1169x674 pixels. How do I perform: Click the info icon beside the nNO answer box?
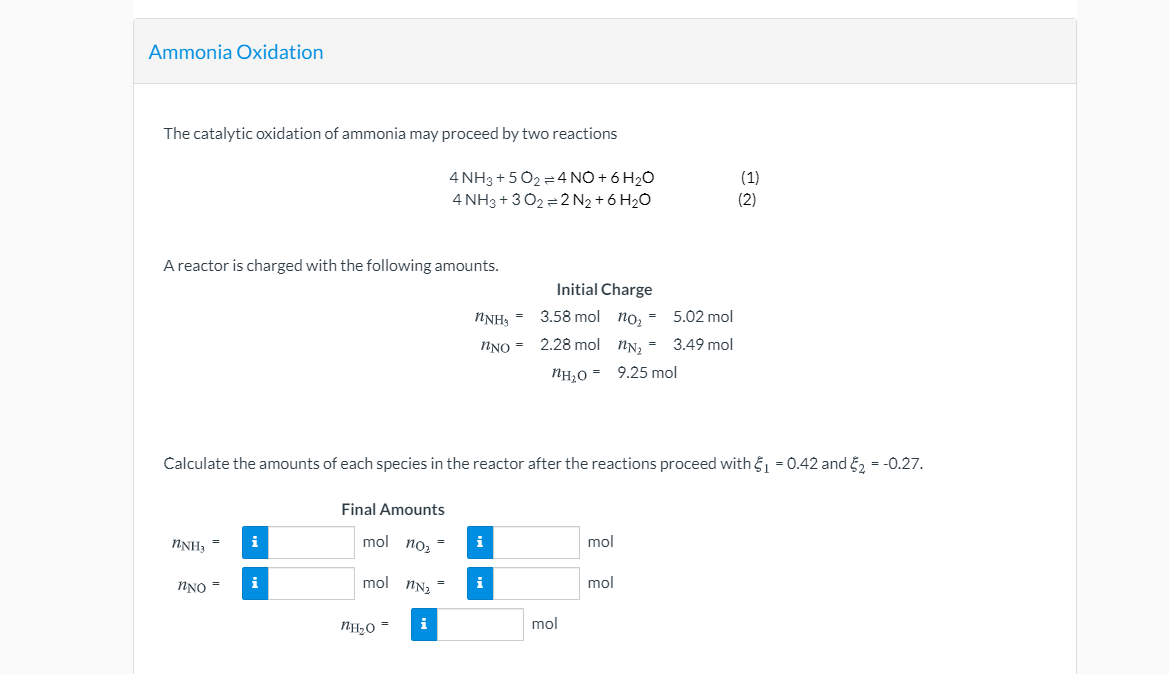click(x=254, y=582)
